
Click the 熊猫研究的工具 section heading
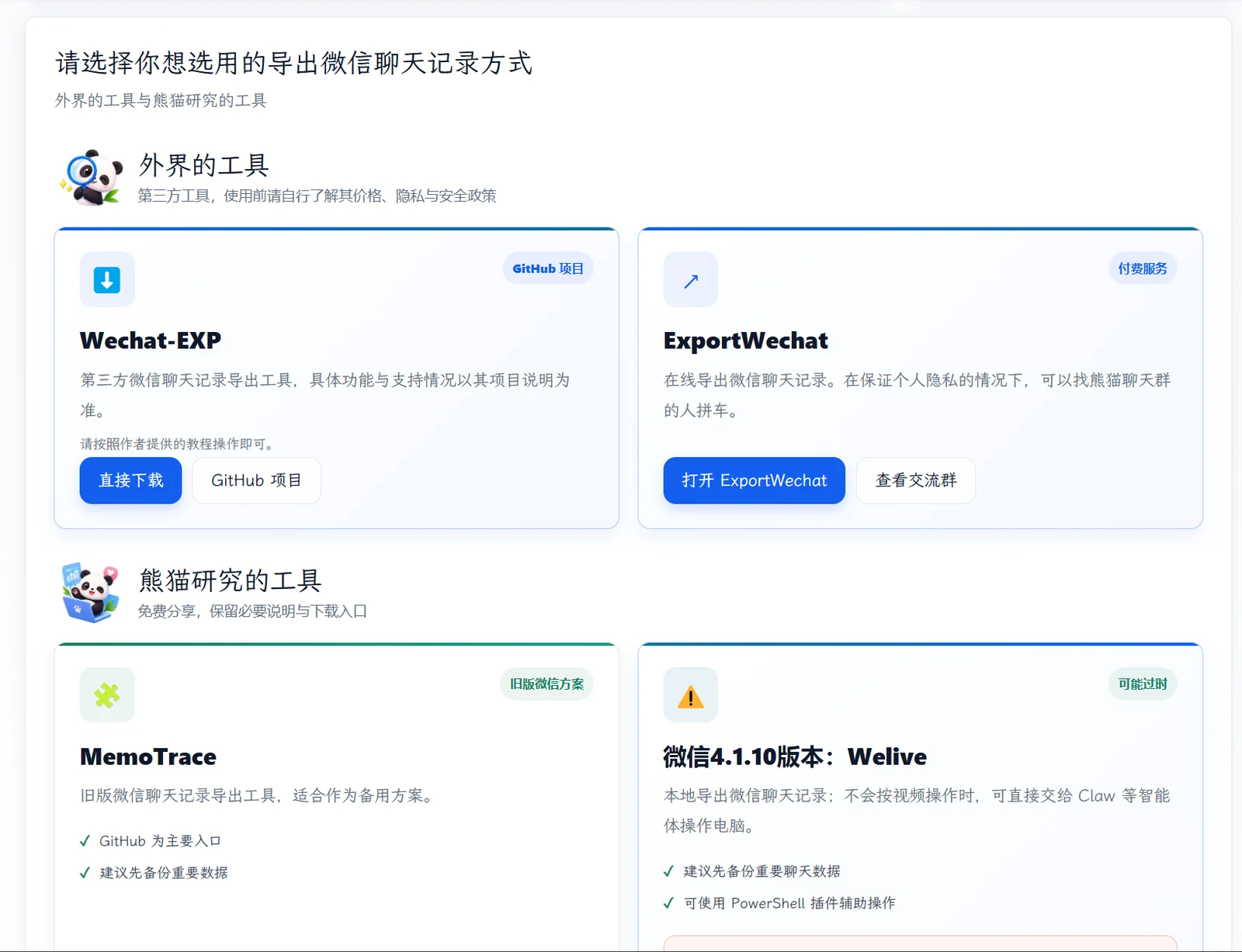(230, 580)
